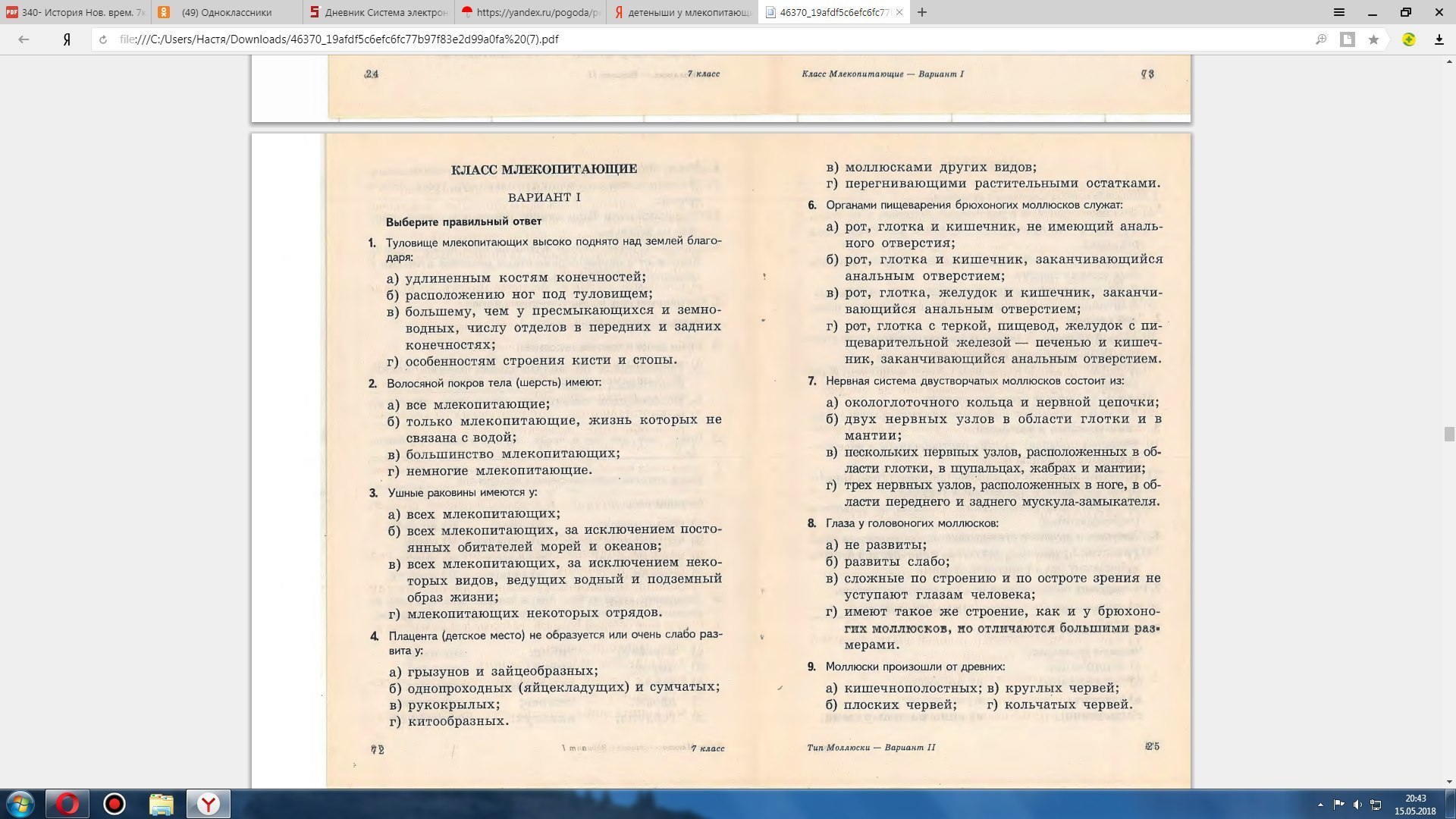Go back with the browser back arrow
1456x819 pixels.
(24, 39)
